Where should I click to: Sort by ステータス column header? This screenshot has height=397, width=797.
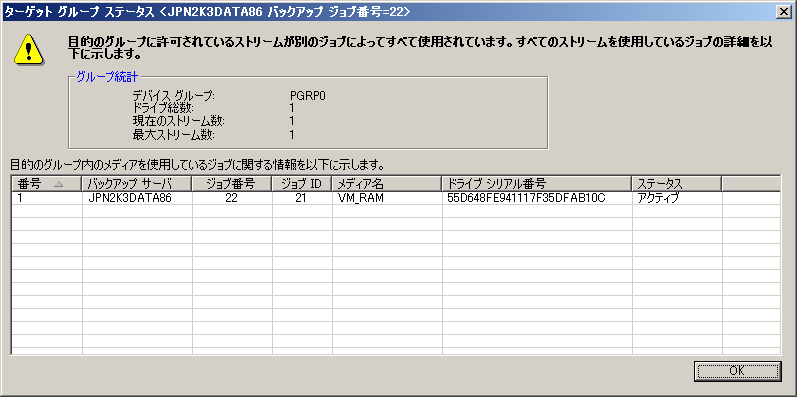[x=677, y=184]
